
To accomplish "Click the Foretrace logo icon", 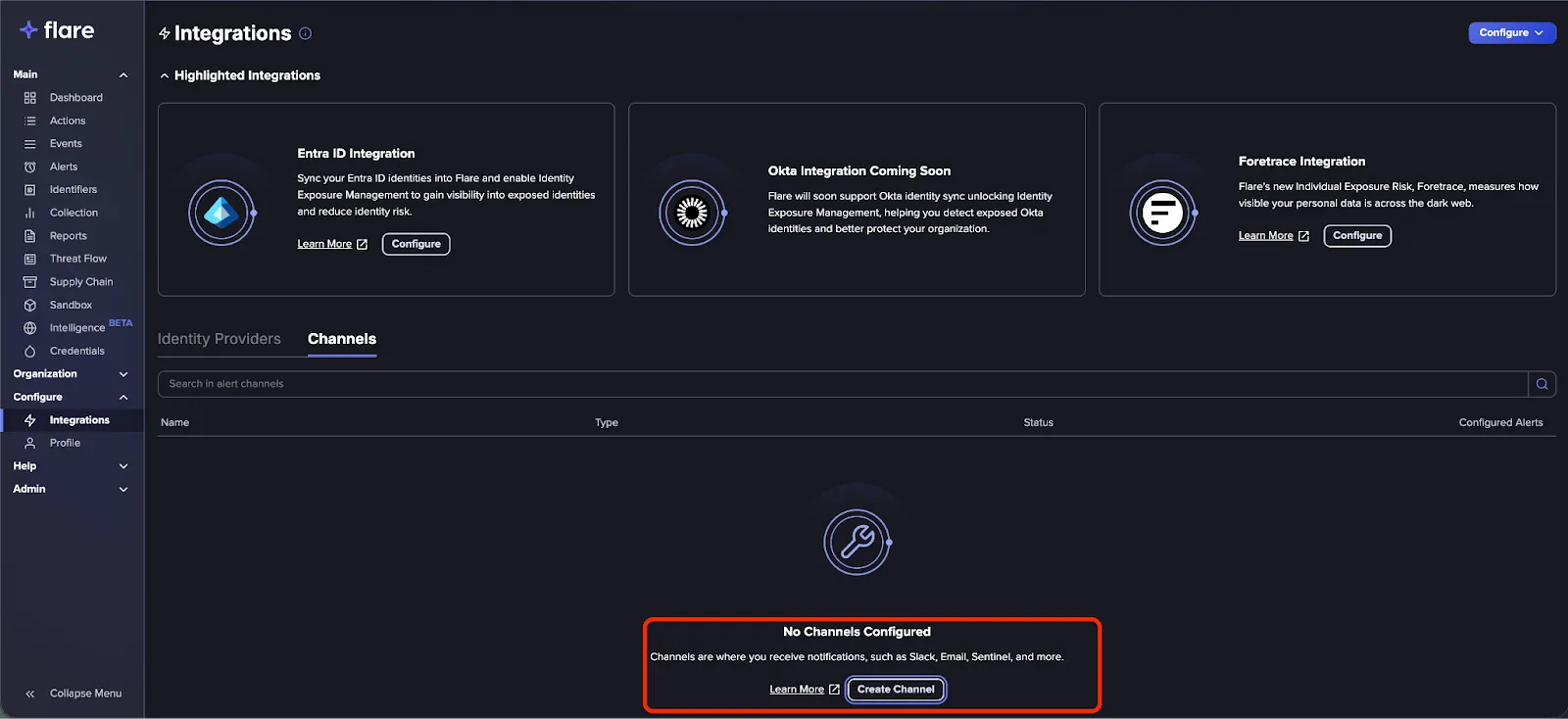I will pyautogui.click(x=1162, y=213).
